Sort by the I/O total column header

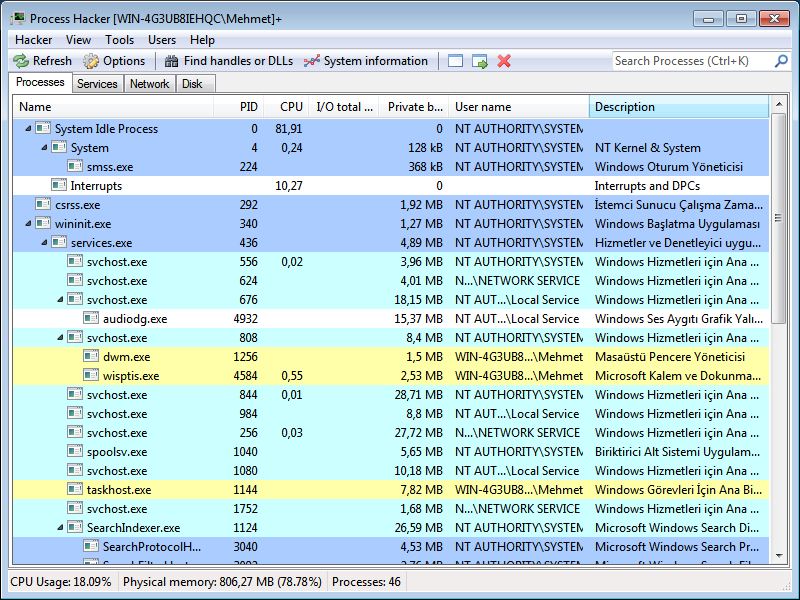point(344,107)
